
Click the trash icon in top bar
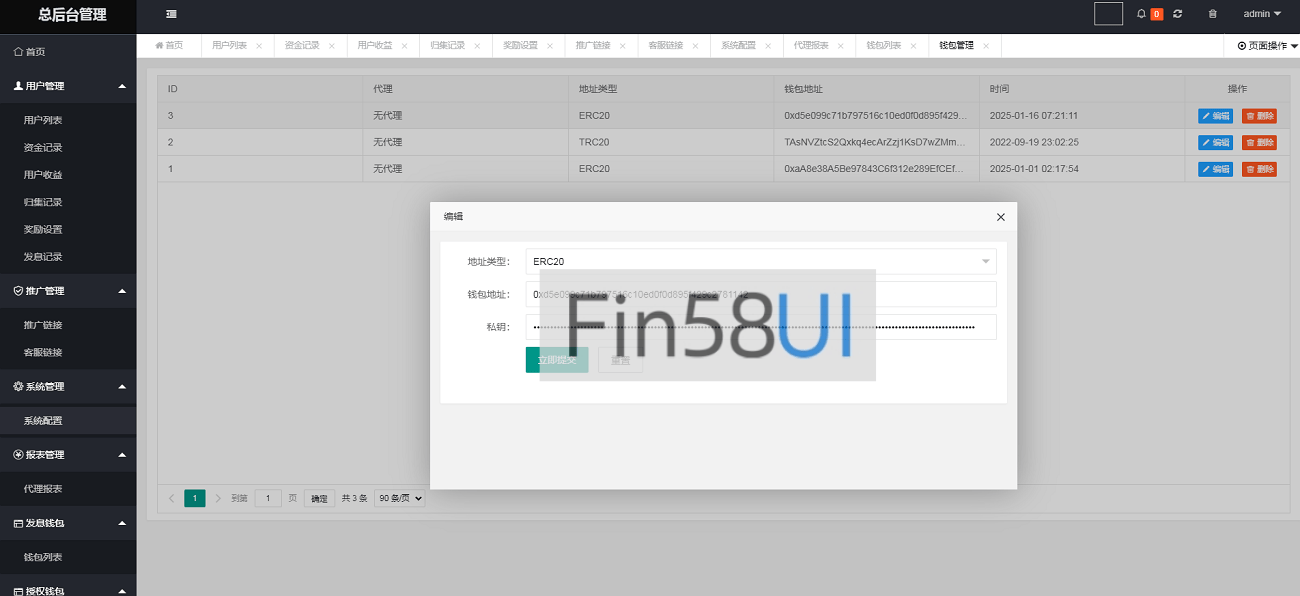click(1213, 14)
